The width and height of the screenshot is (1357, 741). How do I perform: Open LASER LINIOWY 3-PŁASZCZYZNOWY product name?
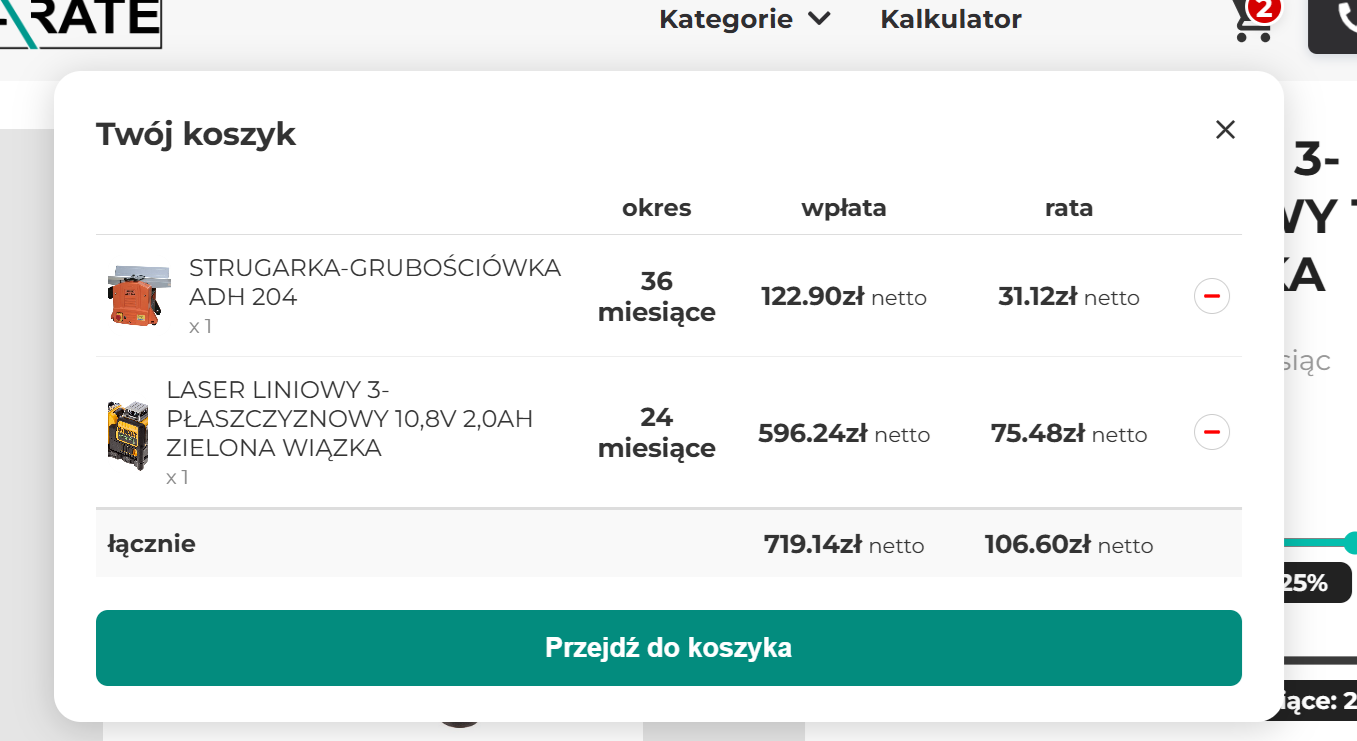tap(349, 418)
